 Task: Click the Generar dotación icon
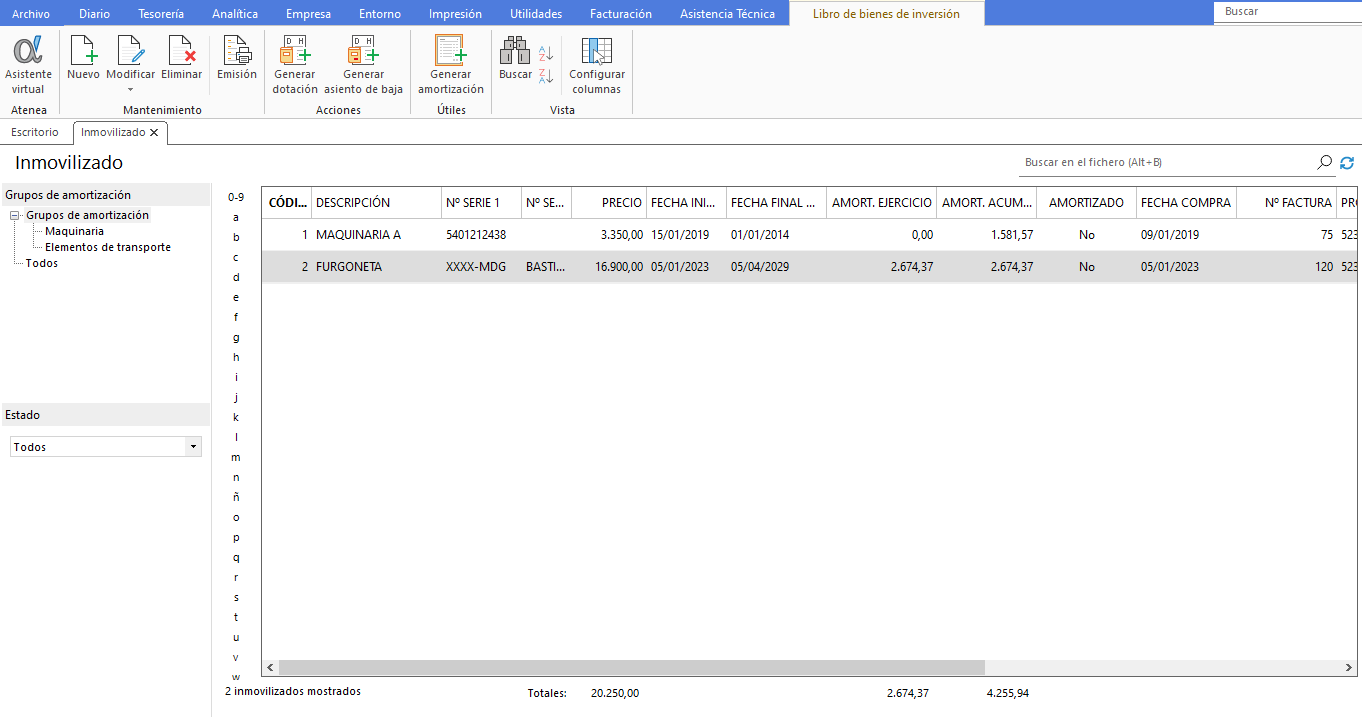click(x=295, y=50)
